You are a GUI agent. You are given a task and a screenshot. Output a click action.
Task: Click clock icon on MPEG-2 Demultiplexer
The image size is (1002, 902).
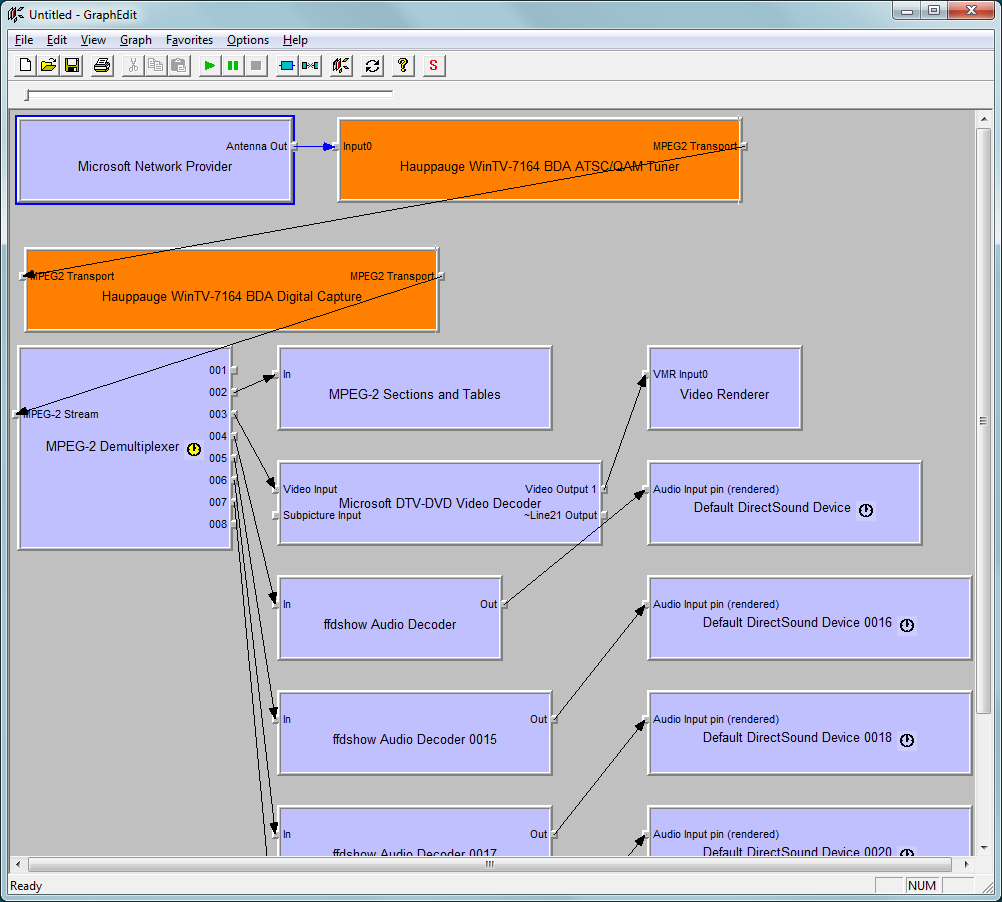coord(194,449)
